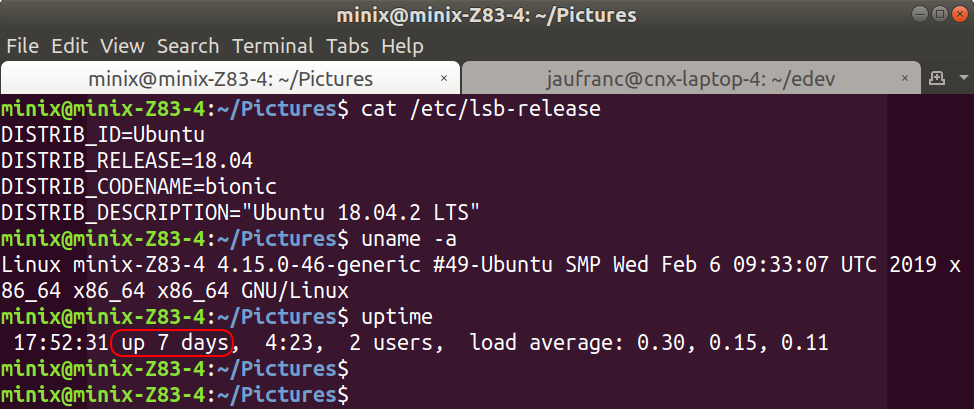Close the jaufranc@cnx-laptop-4 edev tab

pyautogui.click(x=906, y=78)
